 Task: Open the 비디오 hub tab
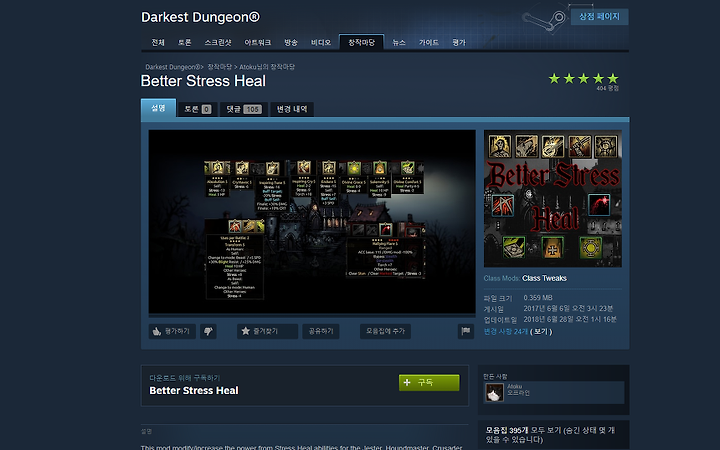coord(321,42)
